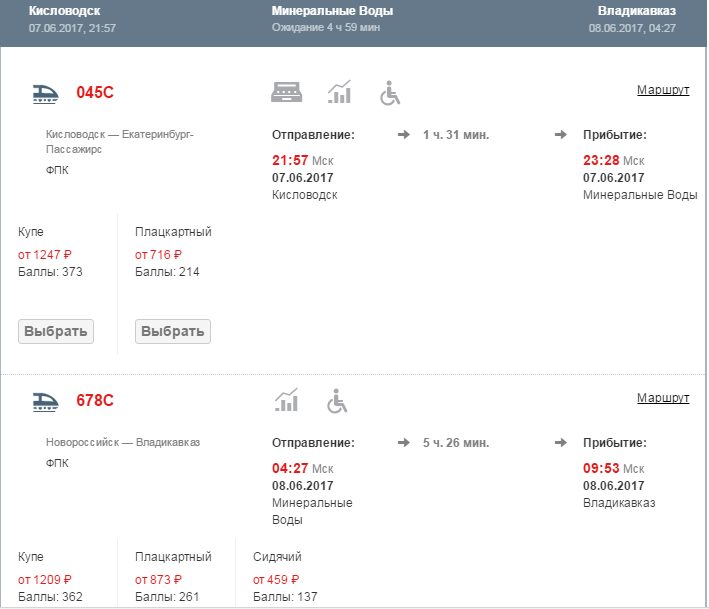Select Владикавказ station in the header

pyautogui.click(x=637, y=11)
